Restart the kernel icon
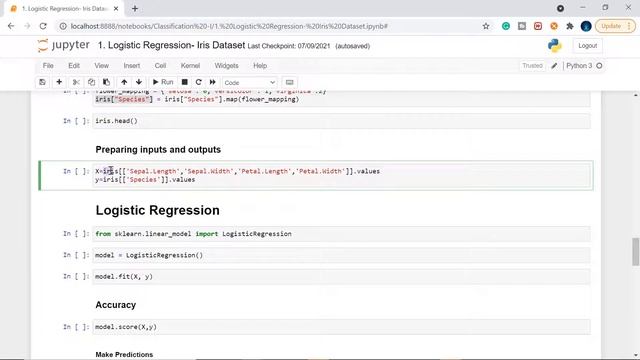The width and height of the screenshot is (640, 360). coord(198,82)
